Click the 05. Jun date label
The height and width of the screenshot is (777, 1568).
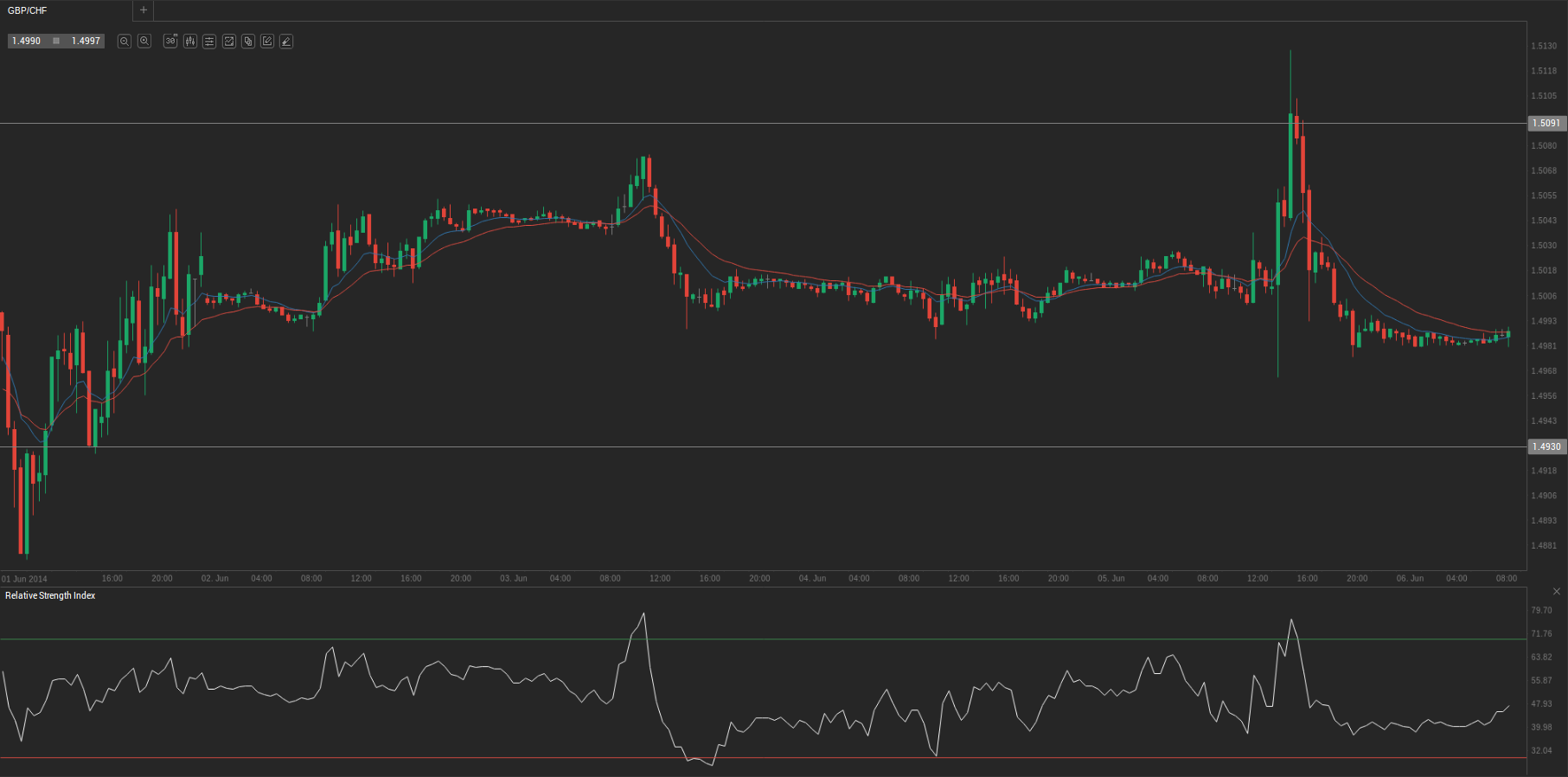coord(1111,578)
